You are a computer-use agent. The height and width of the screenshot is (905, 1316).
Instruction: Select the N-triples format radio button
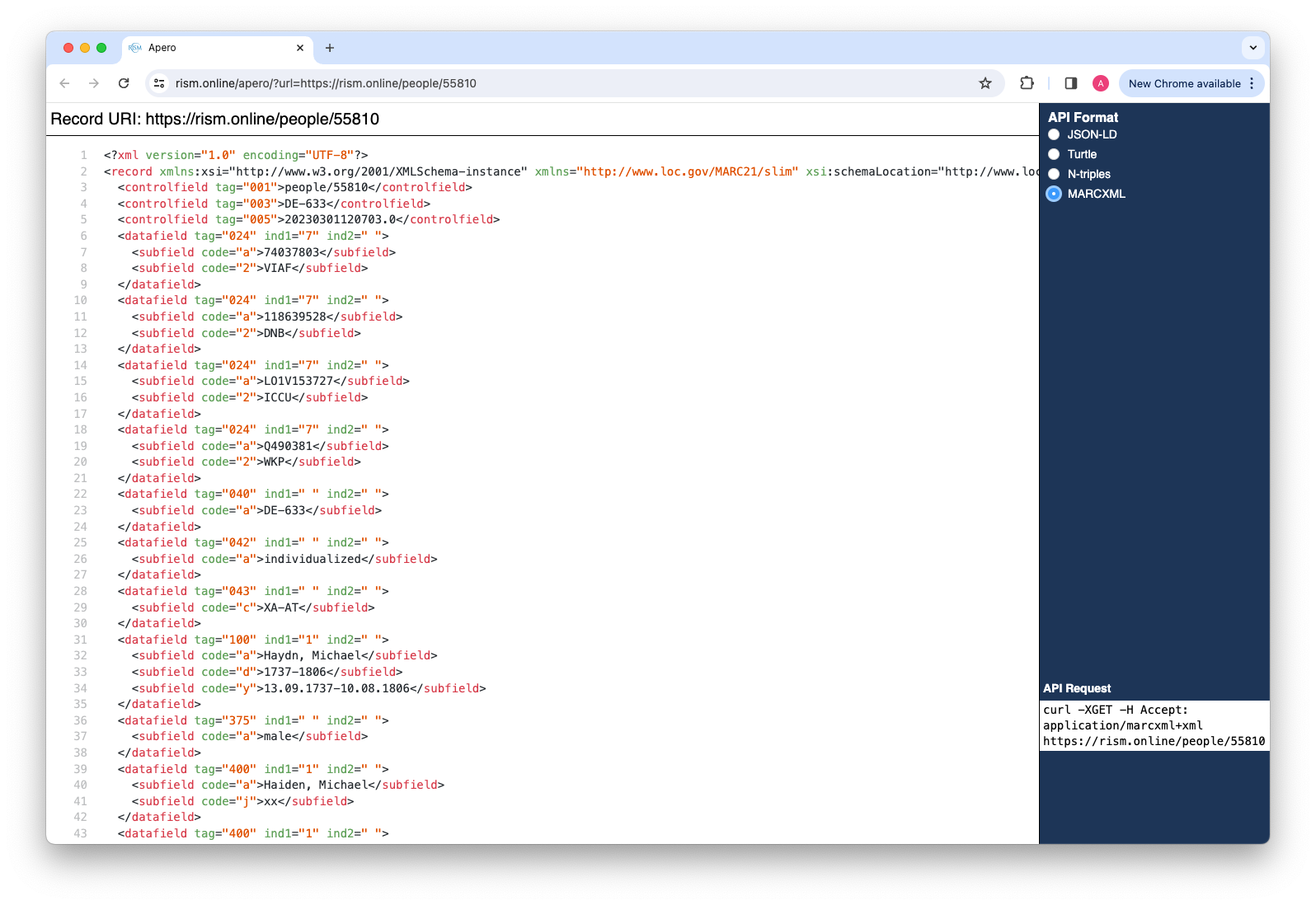[1054, 174]
